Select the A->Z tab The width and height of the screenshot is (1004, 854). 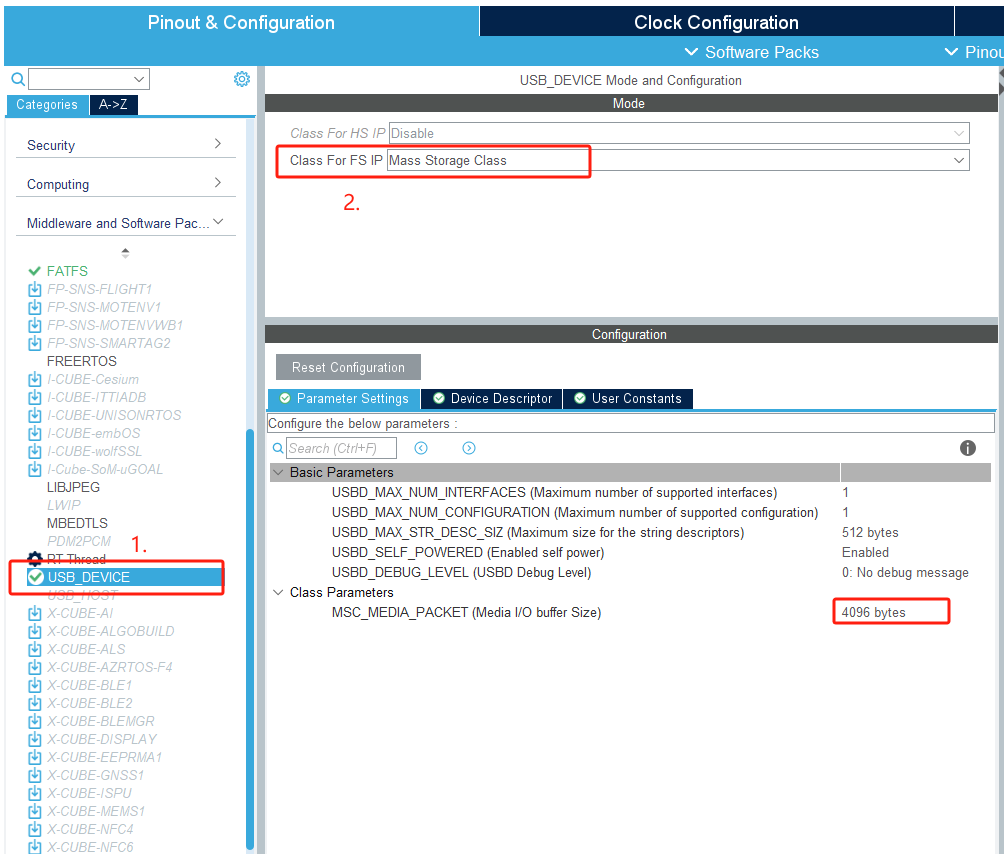pos(113,104)
